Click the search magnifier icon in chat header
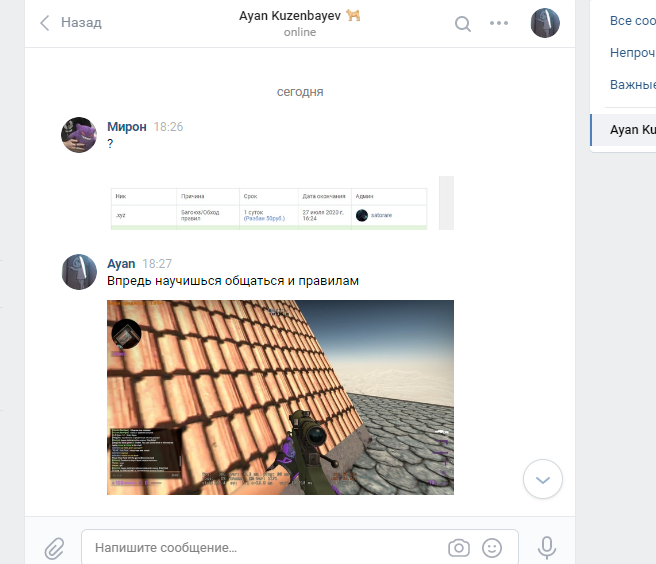 (462, 24)
